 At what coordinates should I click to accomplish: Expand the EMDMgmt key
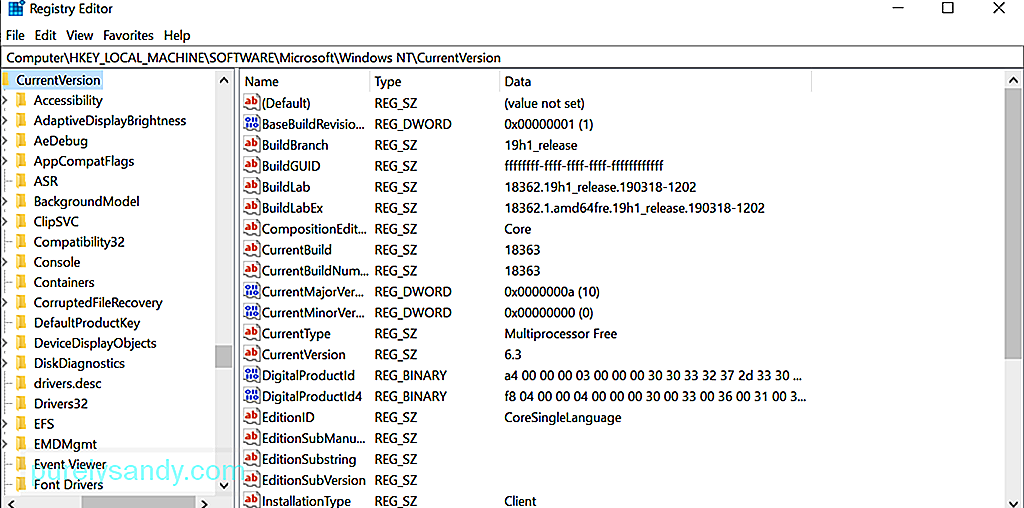click(x=5, y=445)
